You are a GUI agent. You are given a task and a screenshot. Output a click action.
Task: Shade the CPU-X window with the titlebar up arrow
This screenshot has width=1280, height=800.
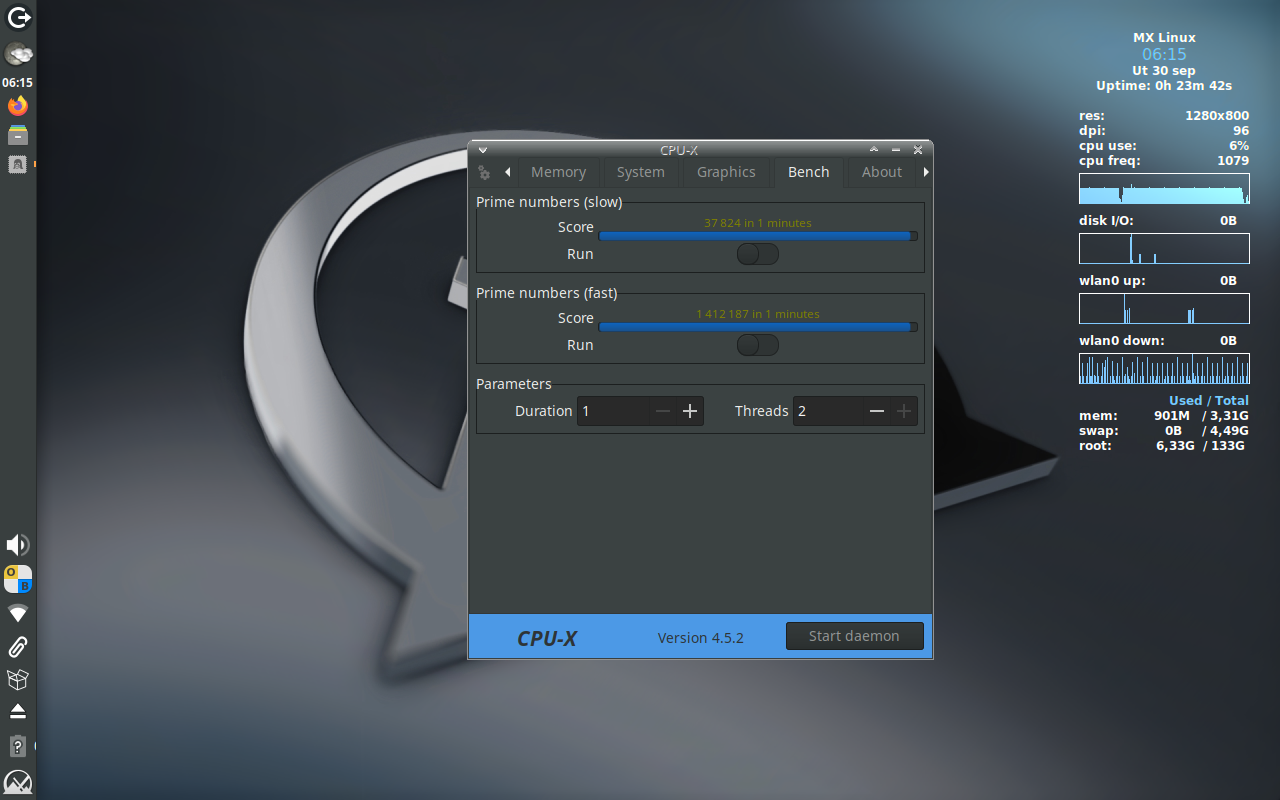(874, 150)
